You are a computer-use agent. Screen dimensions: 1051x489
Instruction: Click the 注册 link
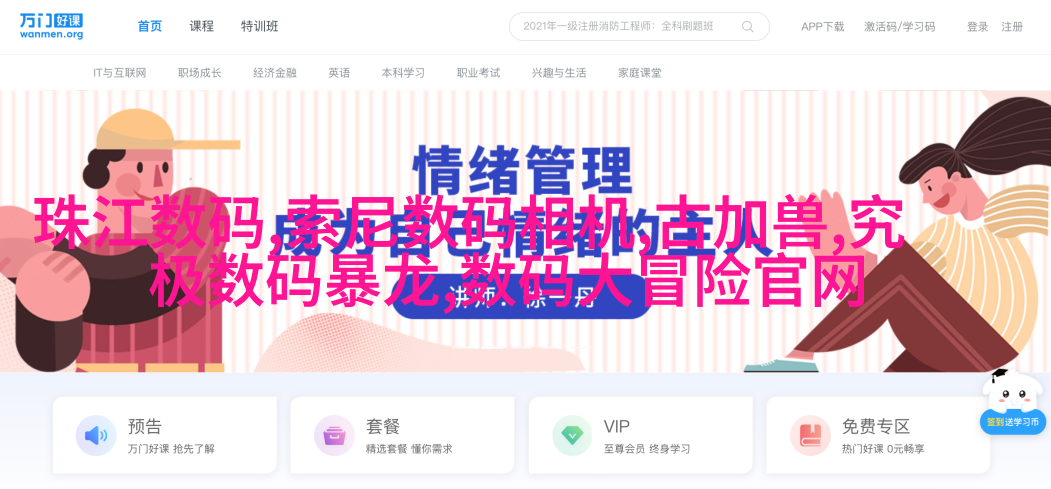[x=1012, y=27]
